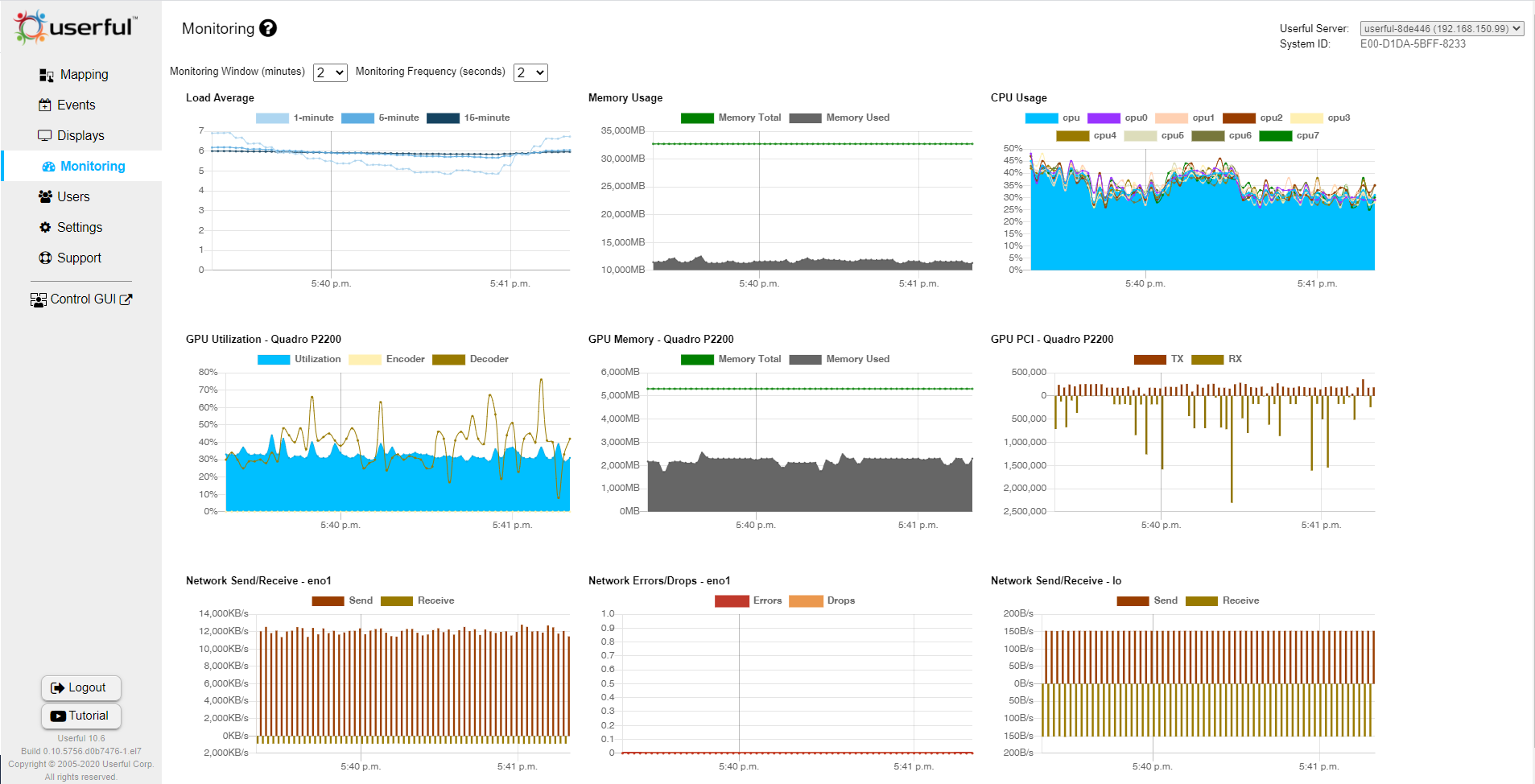Image resolution: width=1535 pixels, height=784 pixels.
Task: Open the Monitoring help question-mark icon
Action: click(x=269, y=28)
